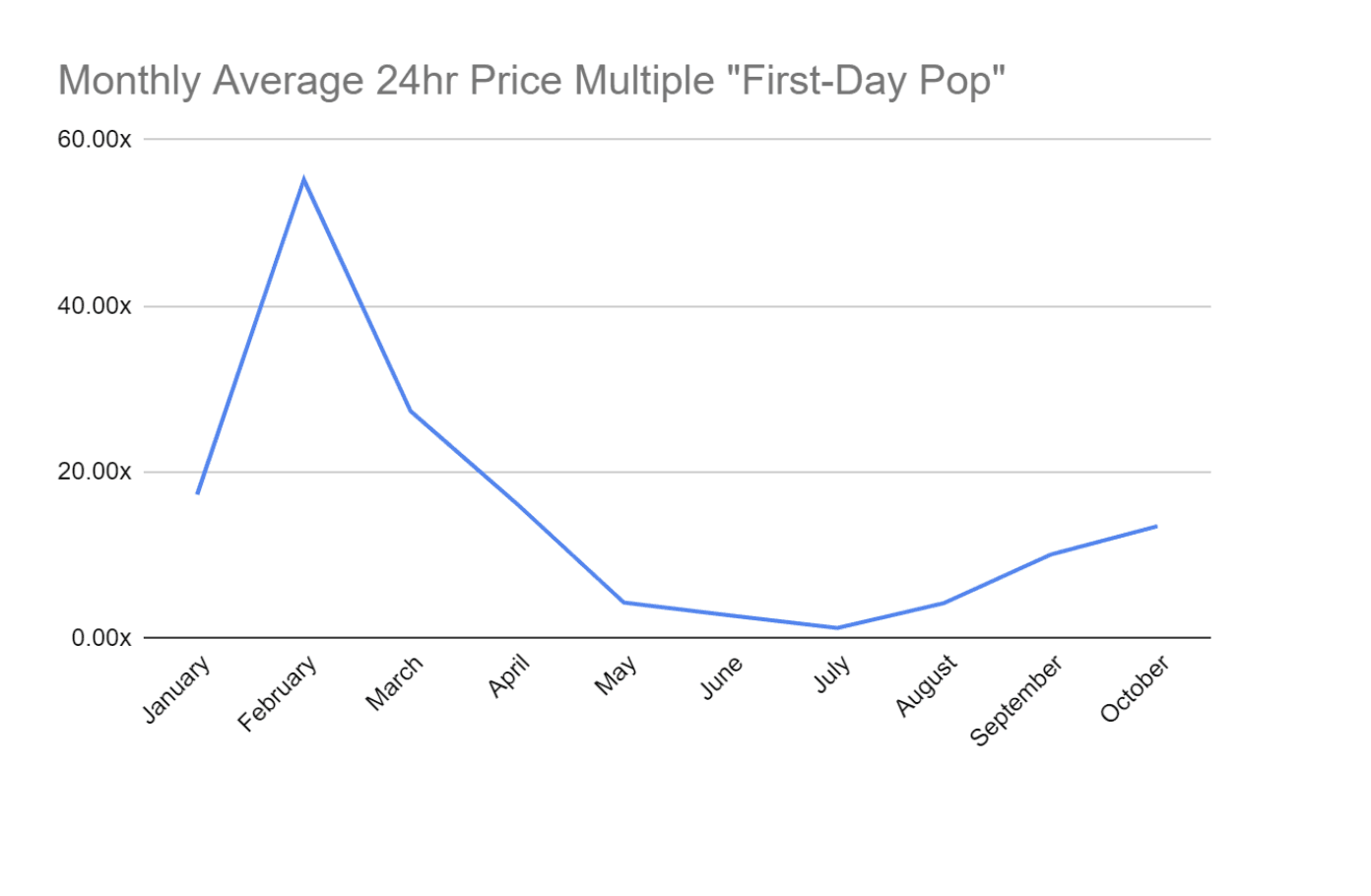
Task: Select the January axis label
Action: pos(176,689)
